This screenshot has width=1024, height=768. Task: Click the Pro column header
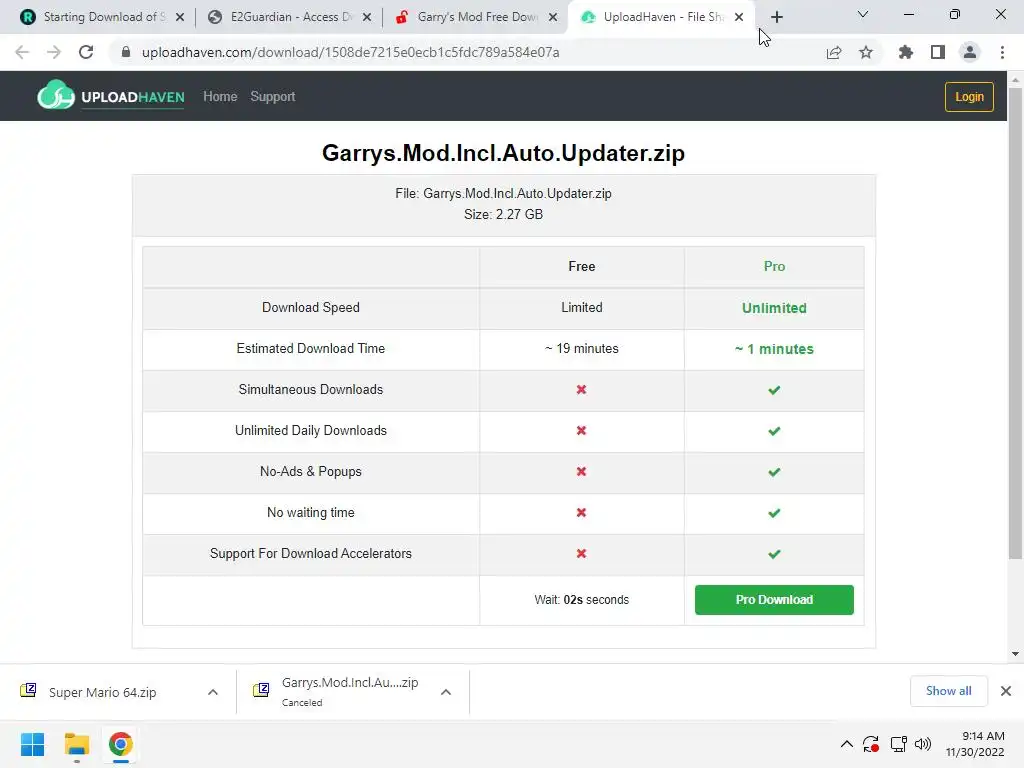[x=774, y=266]
